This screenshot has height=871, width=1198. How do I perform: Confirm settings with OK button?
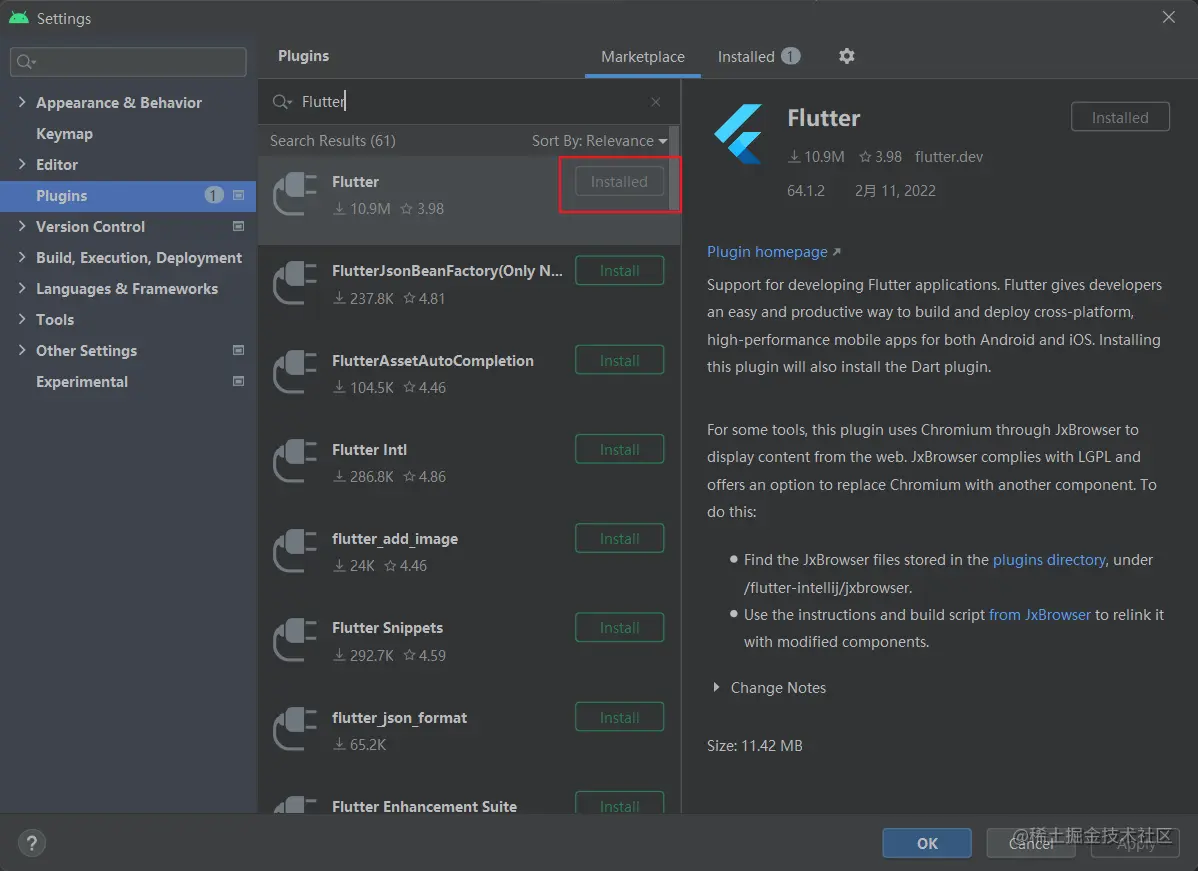(927, 843)
